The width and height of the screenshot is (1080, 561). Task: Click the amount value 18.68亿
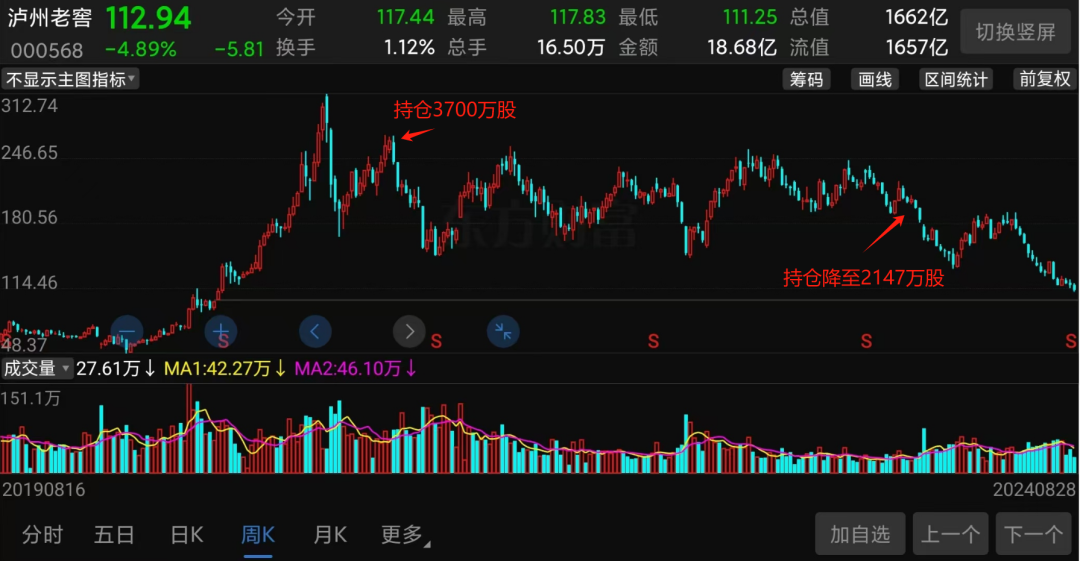(742, 48)
